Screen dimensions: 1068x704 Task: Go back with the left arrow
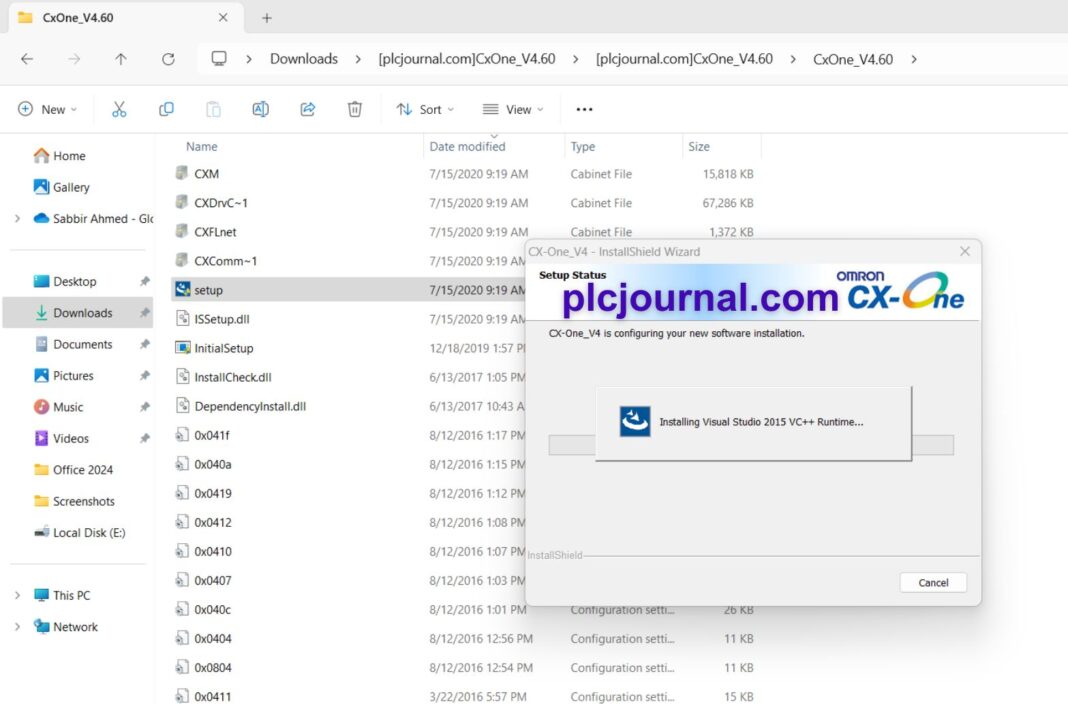pos(27,59)
